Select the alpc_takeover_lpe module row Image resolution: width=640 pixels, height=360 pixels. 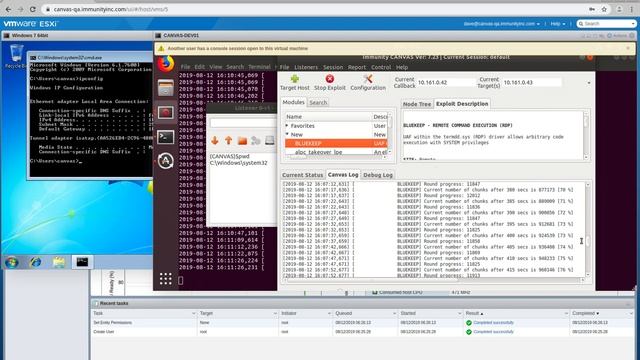(x=336, y=152)
